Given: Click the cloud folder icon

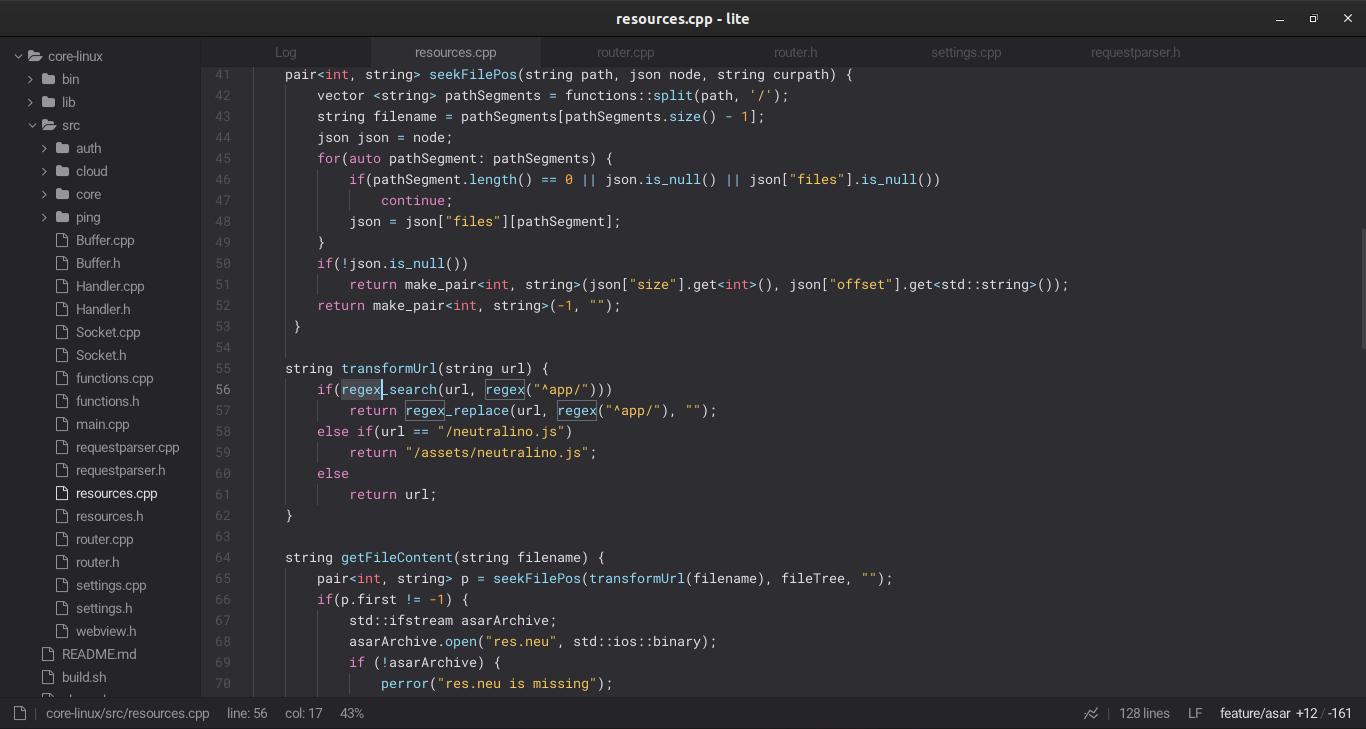Looking at the screenshot, I should 62,171.
